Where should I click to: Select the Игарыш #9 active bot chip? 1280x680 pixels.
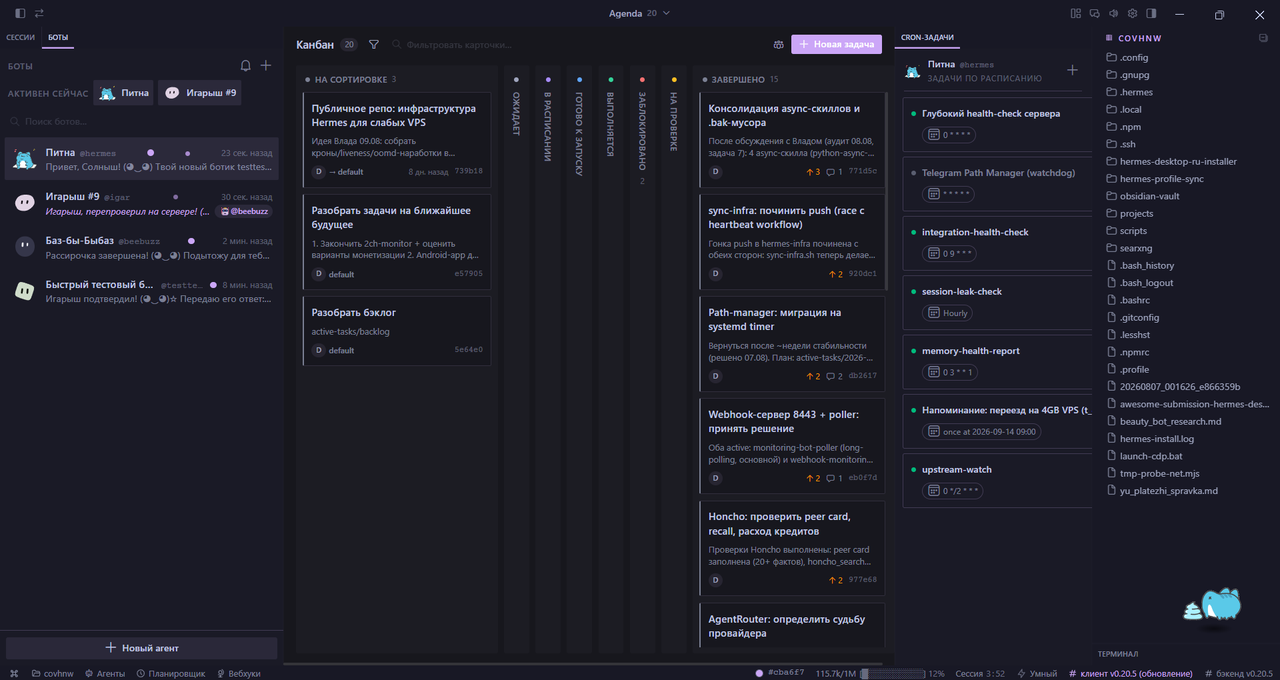(x=200, y=93)
